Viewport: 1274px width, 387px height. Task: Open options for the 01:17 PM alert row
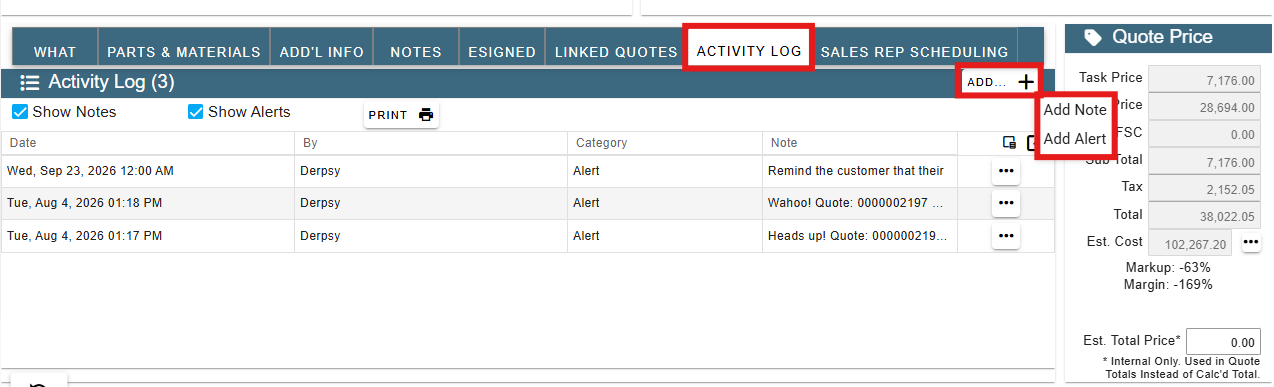[1006, 236]
